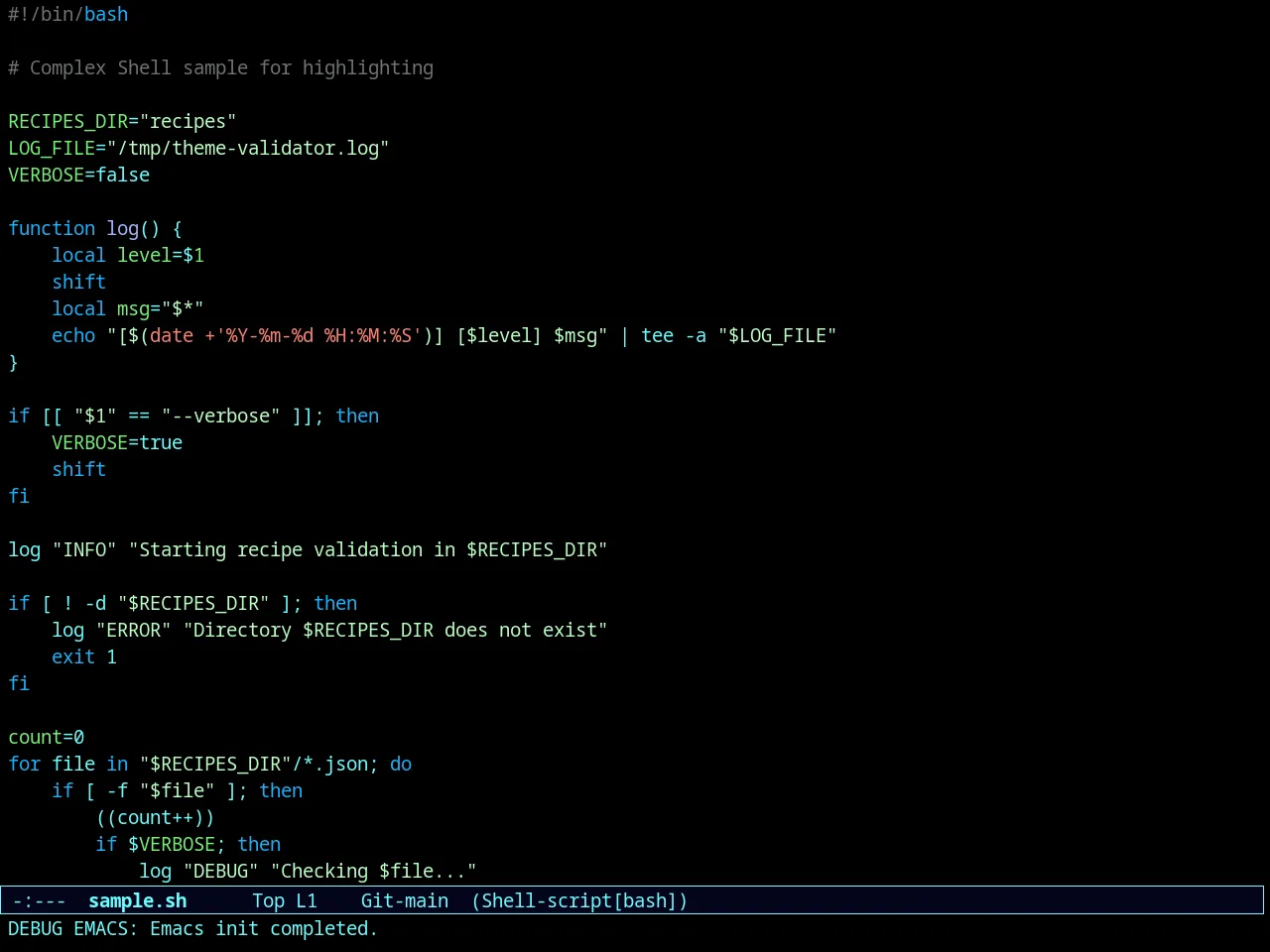The image size is (1270, 952).
Task: Click the 'local msg="$*"' line
Action: coord(128,308)
